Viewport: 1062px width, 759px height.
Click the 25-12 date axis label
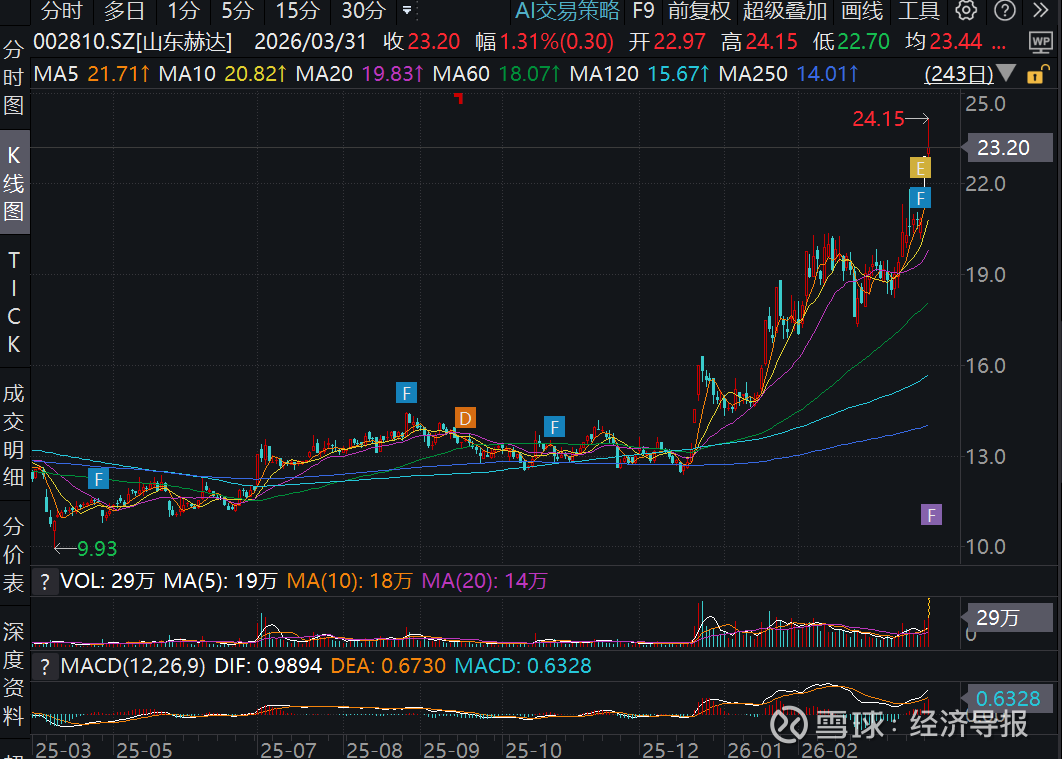coord(670,750)
